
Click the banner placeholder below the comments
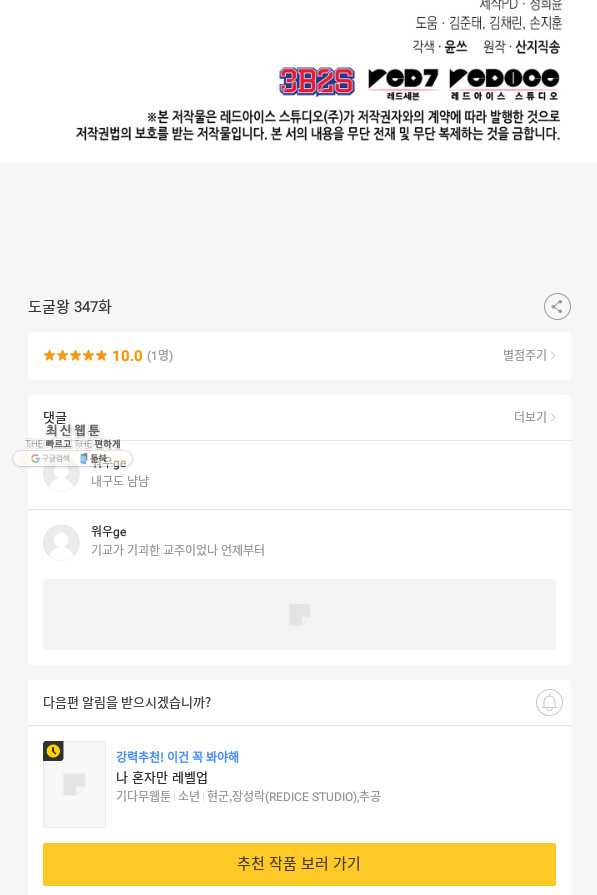(x=299, y=614)
